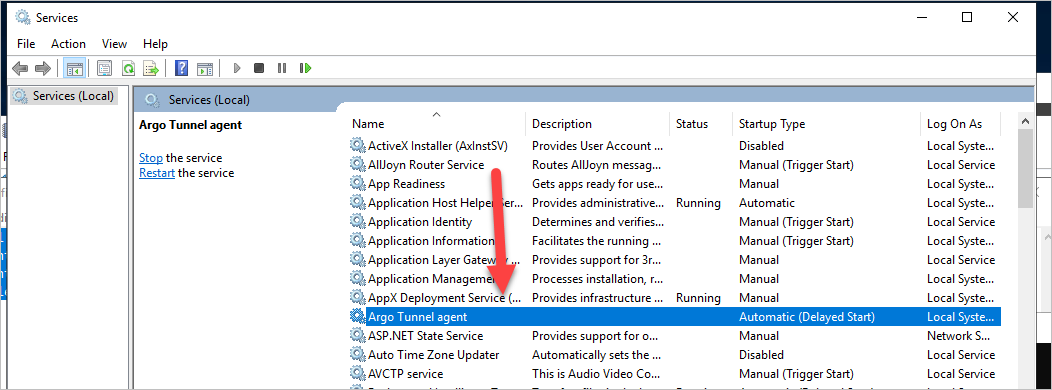Sort by the Status column header

pyautogui.click(x=701, y=124)
